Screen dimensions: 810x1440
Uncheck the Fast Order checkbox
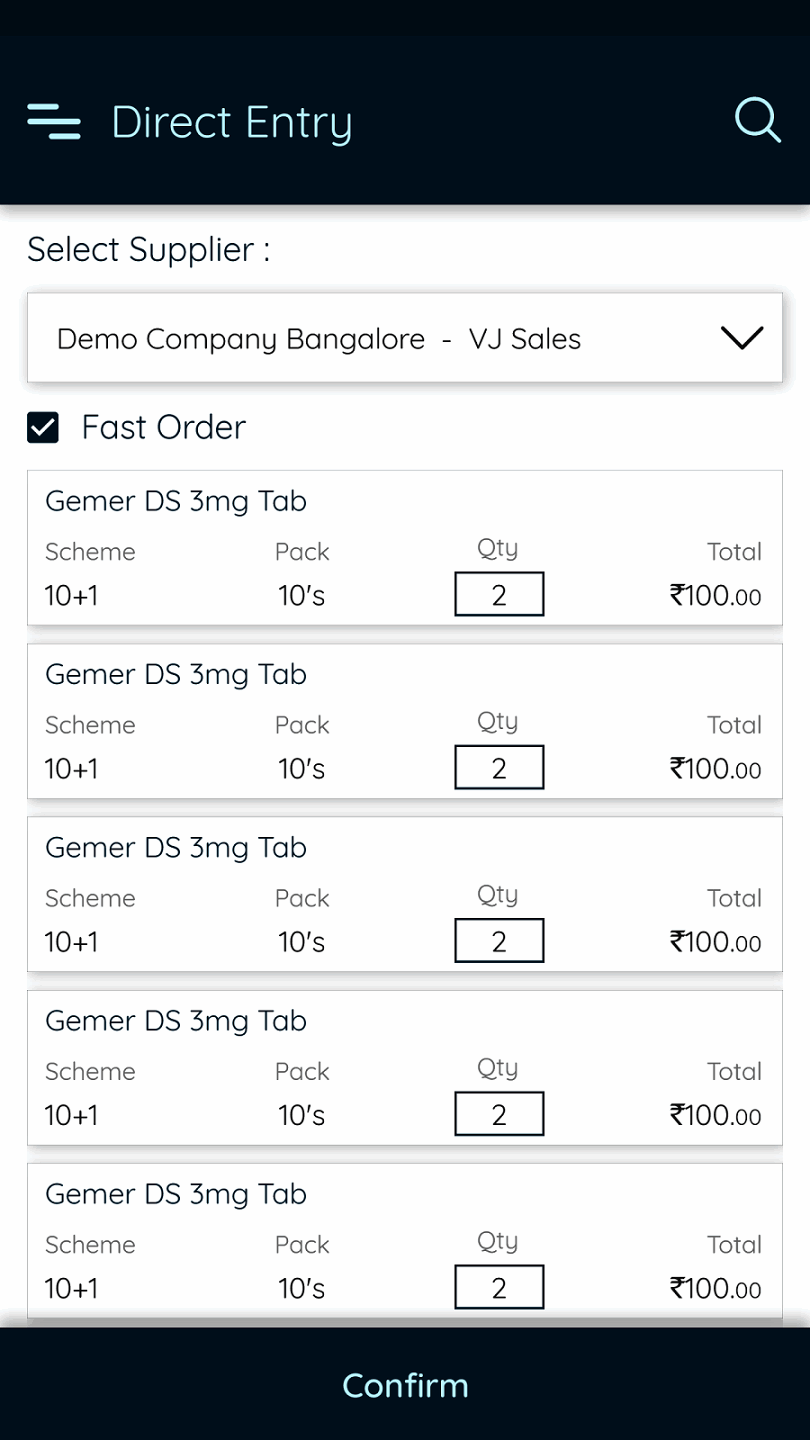click(43, 428)
